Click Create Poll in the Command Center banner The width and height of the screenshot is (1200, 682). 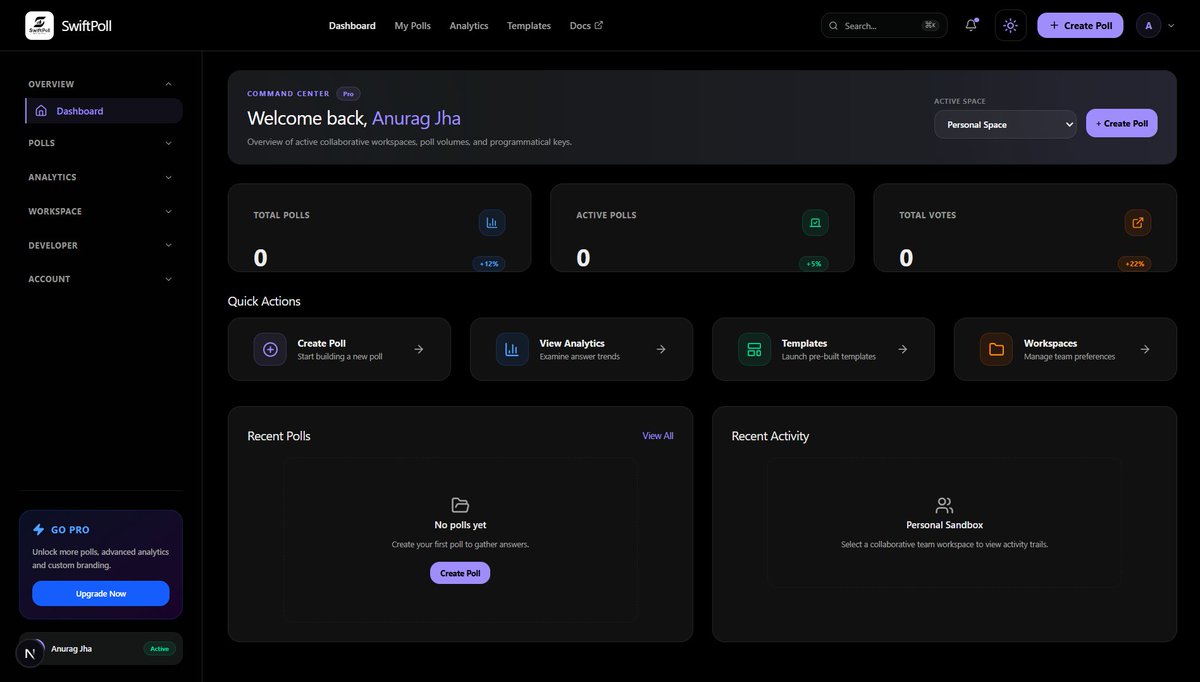point(1122,123)
